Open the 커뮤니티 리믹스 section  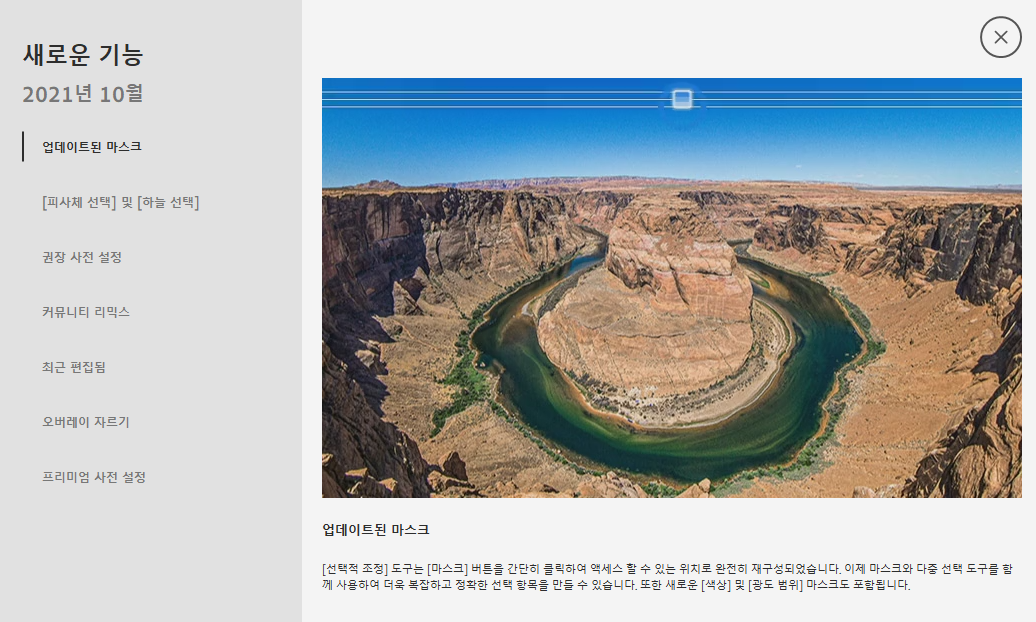click(x=86, y=312)
